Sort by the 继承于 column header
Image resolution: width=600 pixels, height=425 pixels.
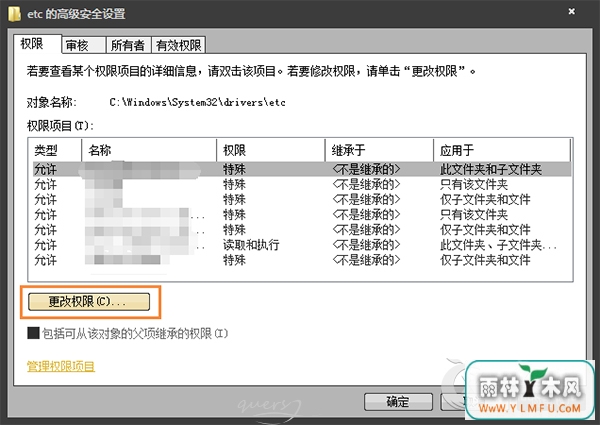coord(379,150)
